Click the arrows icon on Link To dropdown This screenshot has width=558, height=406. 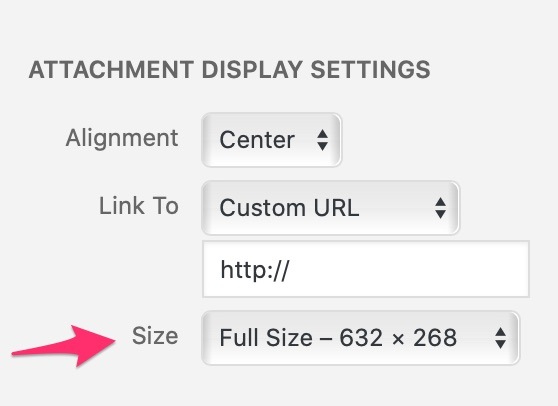pyautogui.click(x=441, y=208)
